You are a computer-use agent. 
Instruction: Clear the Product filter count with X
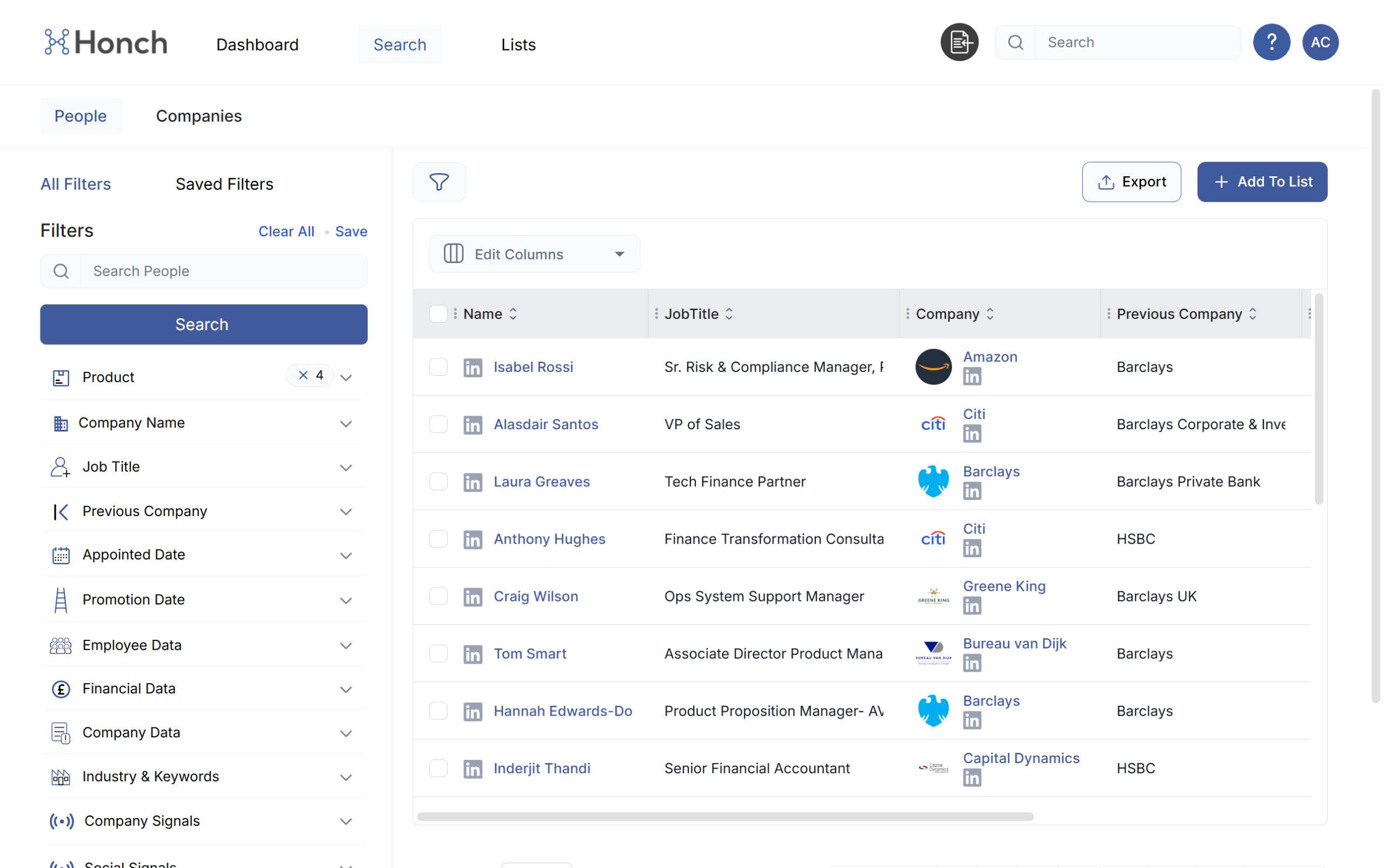pos(303,376)
